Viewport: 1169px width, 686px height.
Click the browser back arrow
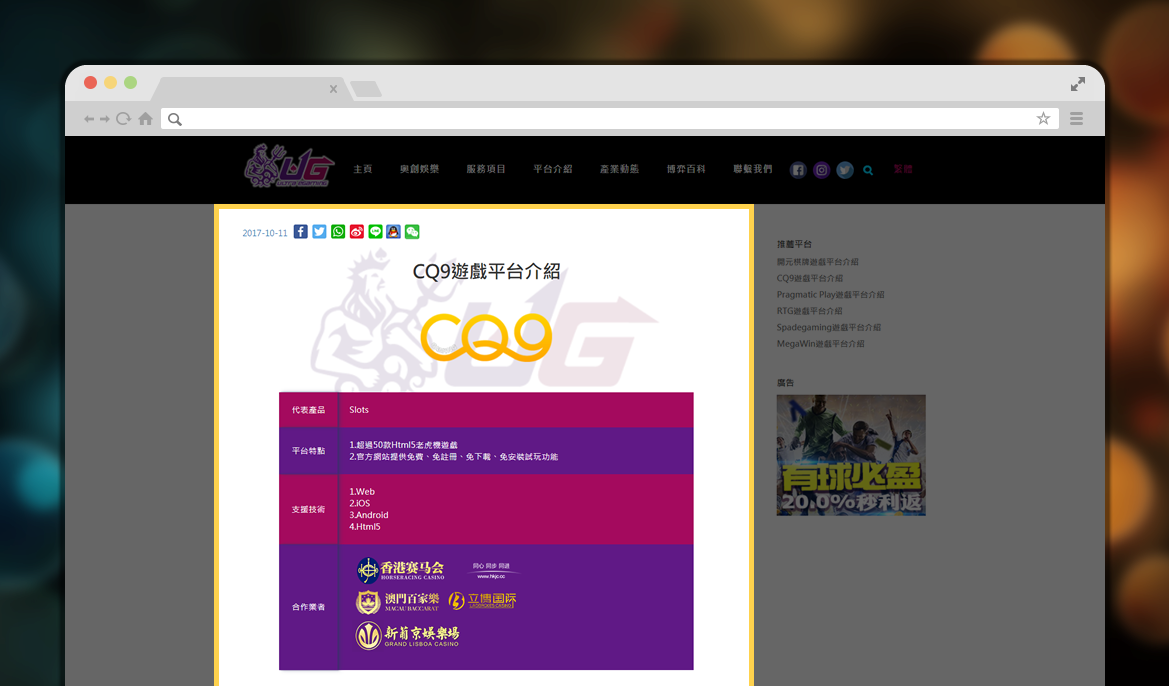point(89,119)
